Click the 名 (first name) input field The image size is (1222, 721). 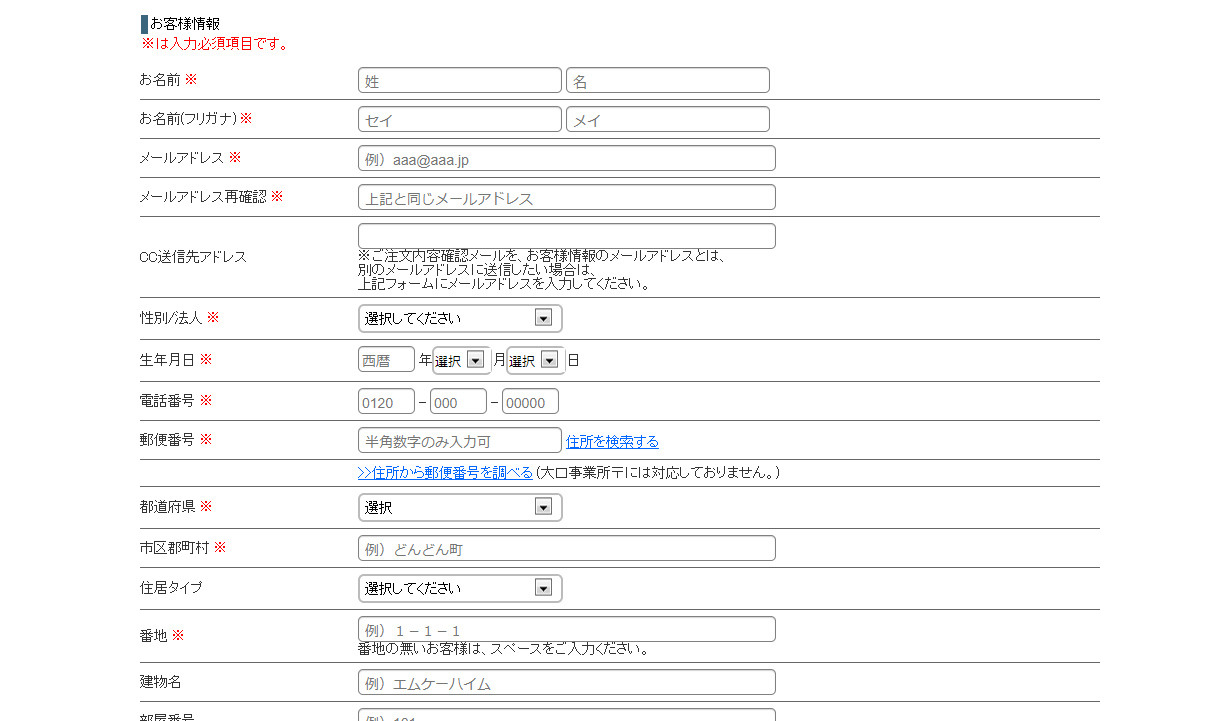point(667,81)
